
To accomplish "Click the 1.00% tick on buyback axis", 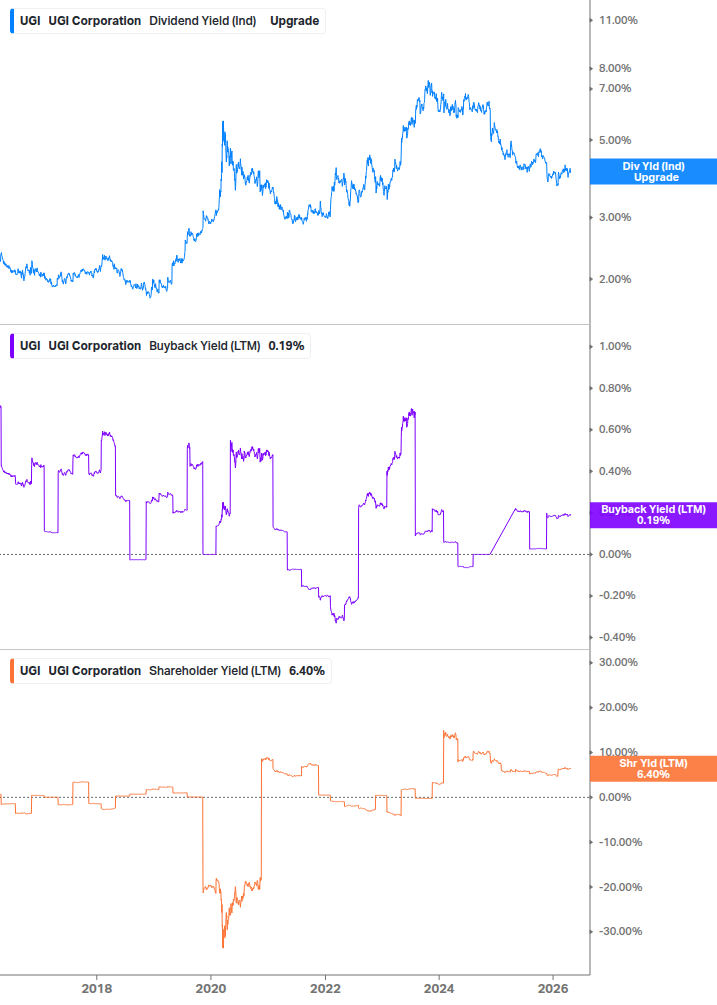I will tap(615, 346).
